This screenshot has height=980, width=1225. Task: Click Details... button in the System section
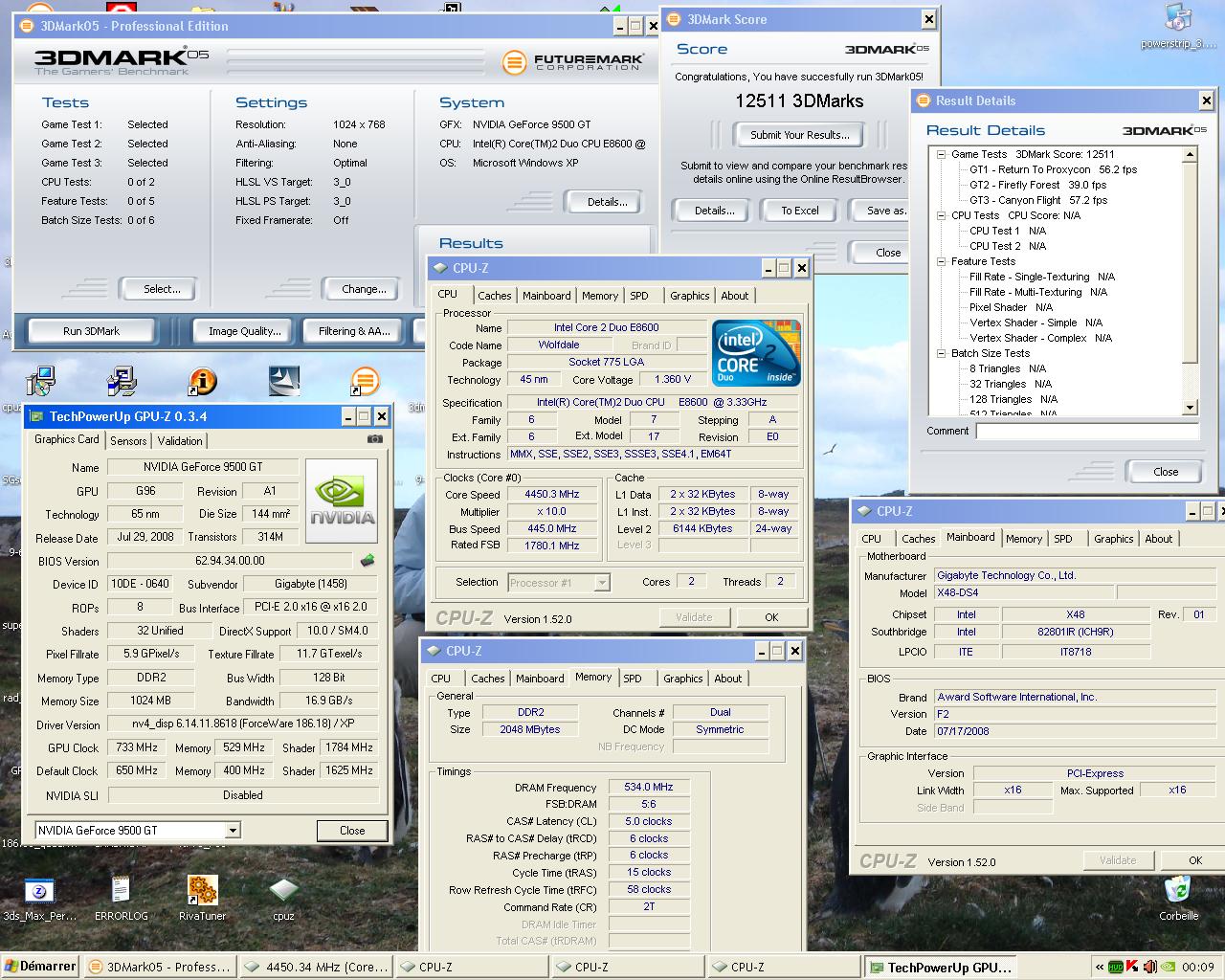(x=608, y=202)
